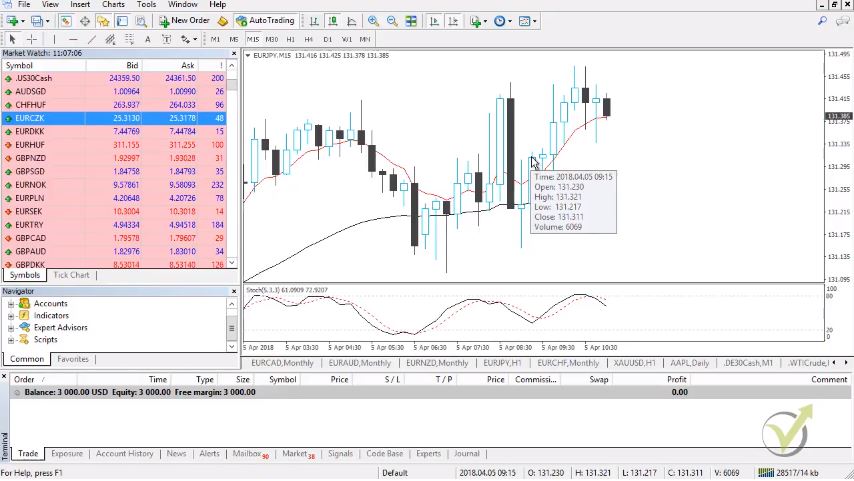Select the EURNOK symbol row
The width and height of the screenshot is (854, 481).
(30, 185)
